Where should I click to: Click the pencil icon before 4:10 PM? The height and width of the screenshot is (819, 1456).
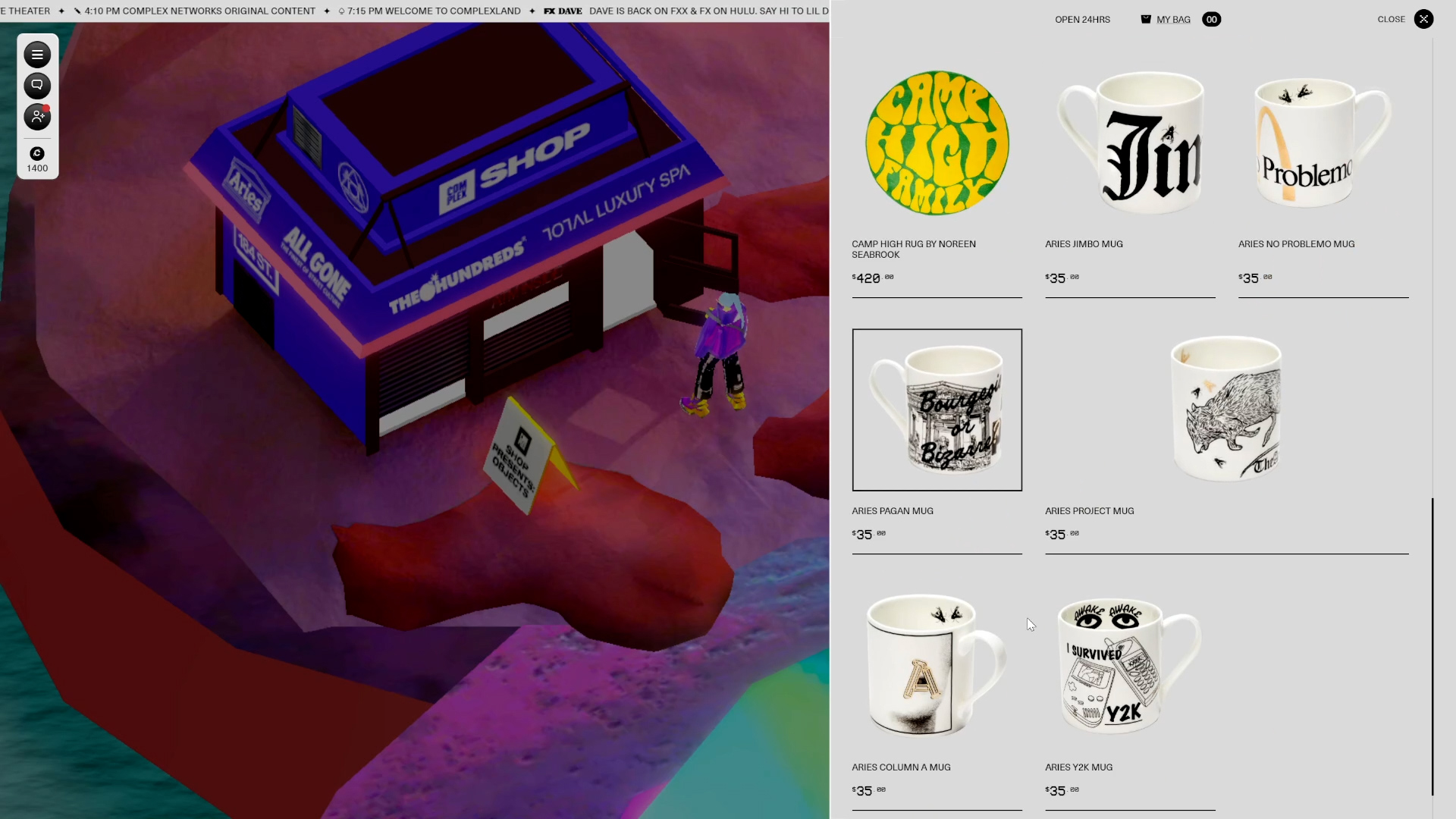[76, 11]
